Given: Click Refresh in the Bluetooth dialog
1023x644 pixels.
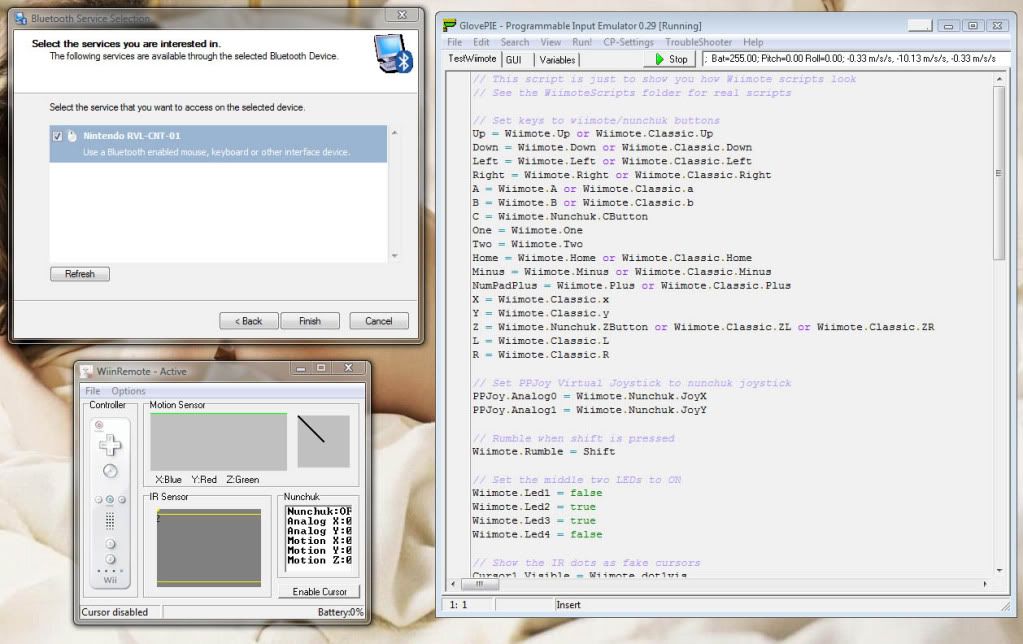Looking at the screenshot, I should (80, 274).
